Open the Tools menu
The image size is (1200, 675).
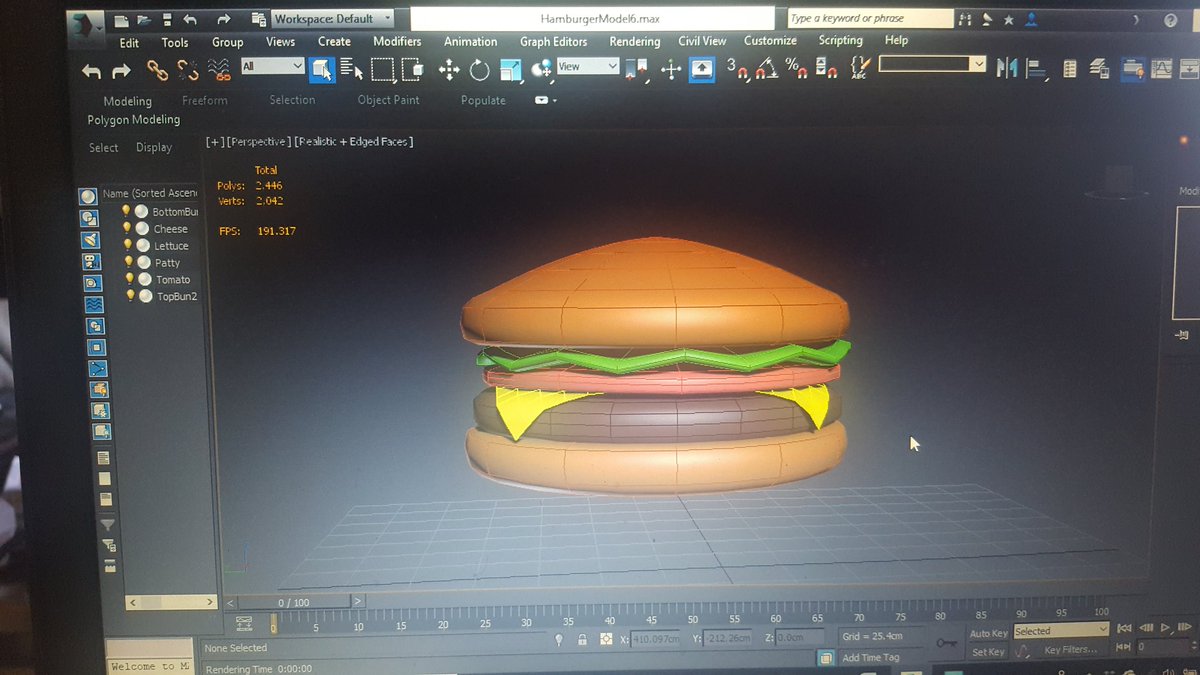click(175, 43)
